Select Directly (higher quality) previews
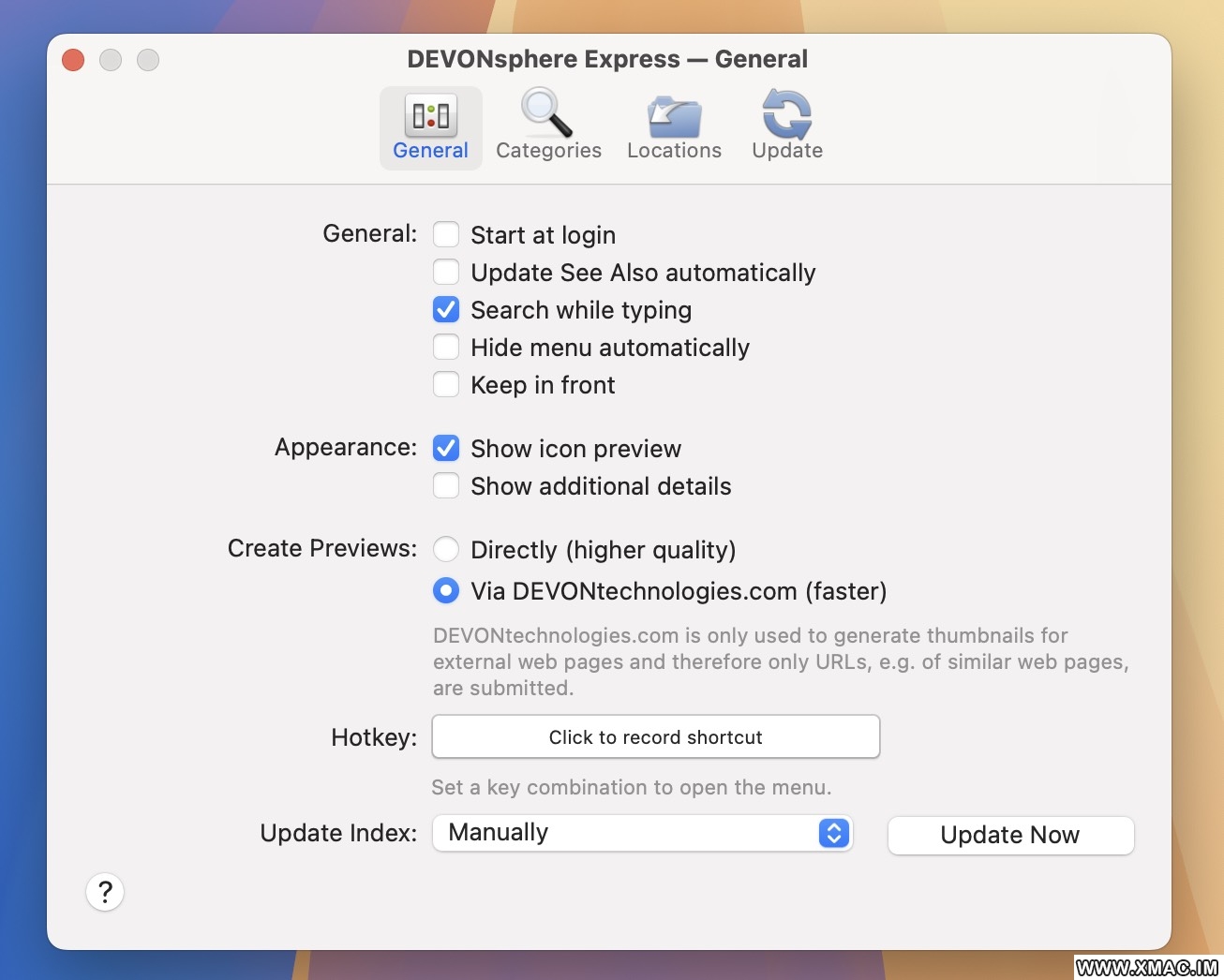Viewport: 1224px width, 980px height. [x=446, y=549]
